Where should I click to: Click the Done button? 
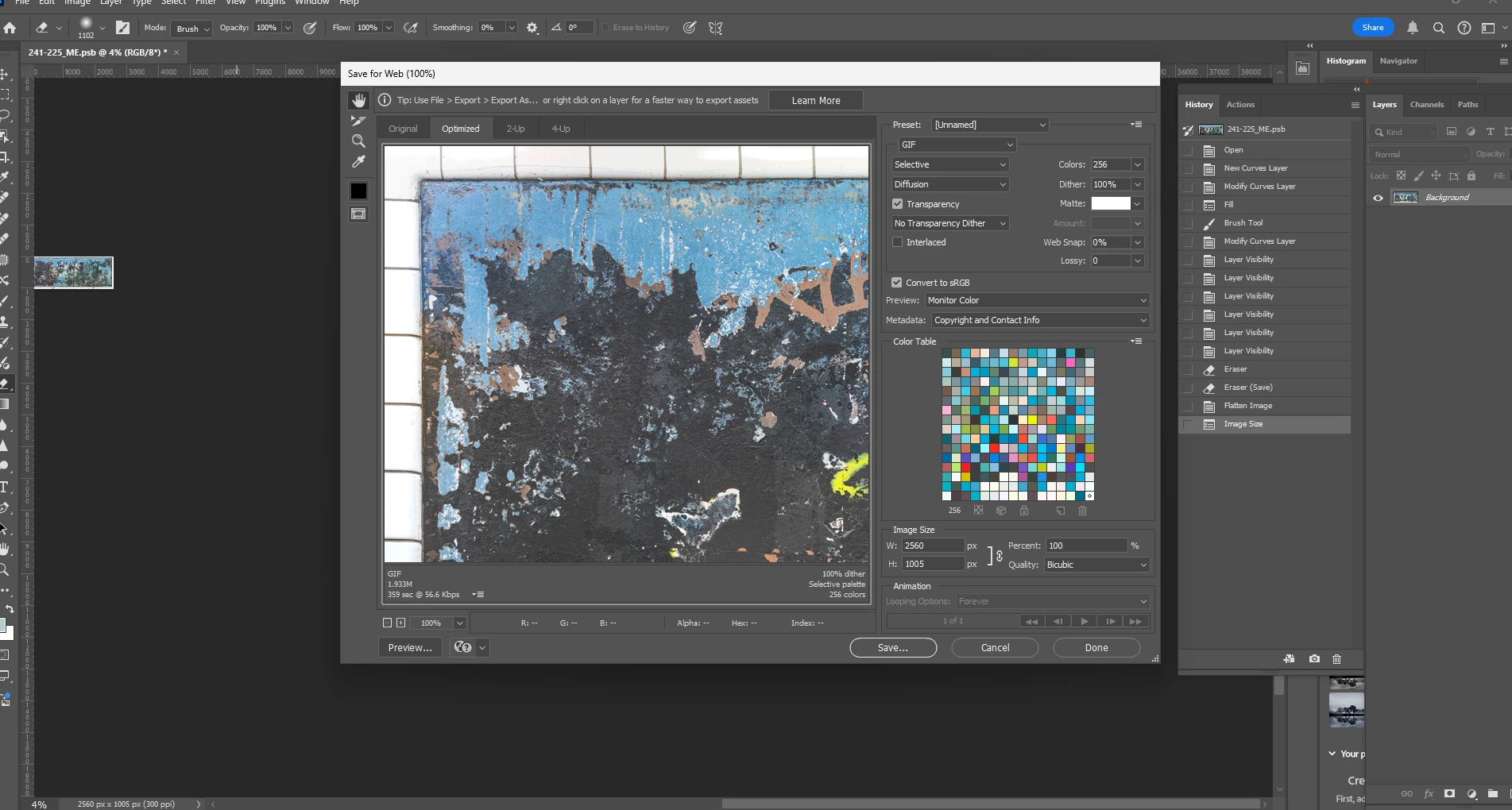pos(1096,648)
